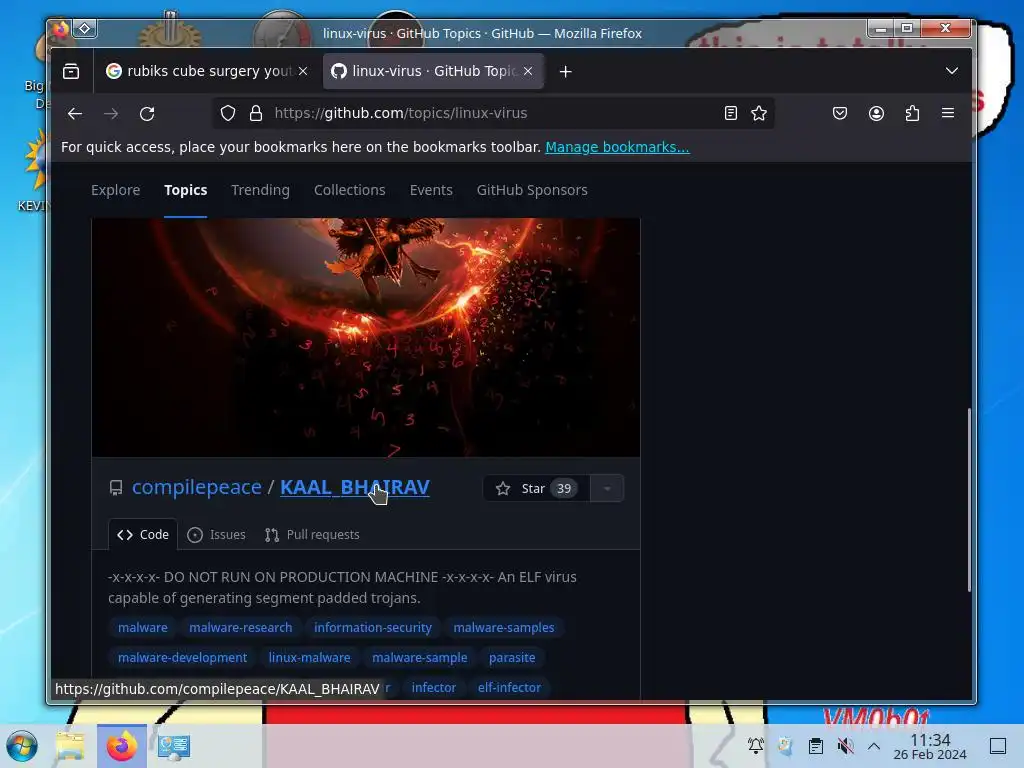Reload the current GitHub page

click(148, 114)
